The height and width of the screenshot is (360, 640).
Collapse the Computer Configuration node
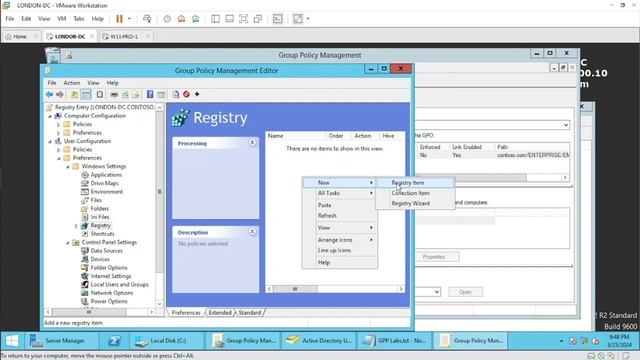coord(50,116)
